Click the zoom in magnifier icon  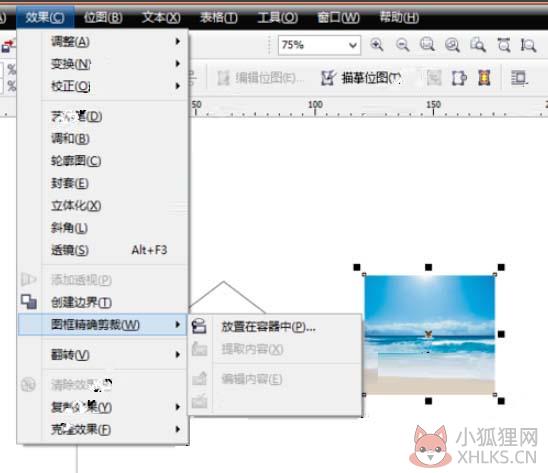[x=377, y=45]
